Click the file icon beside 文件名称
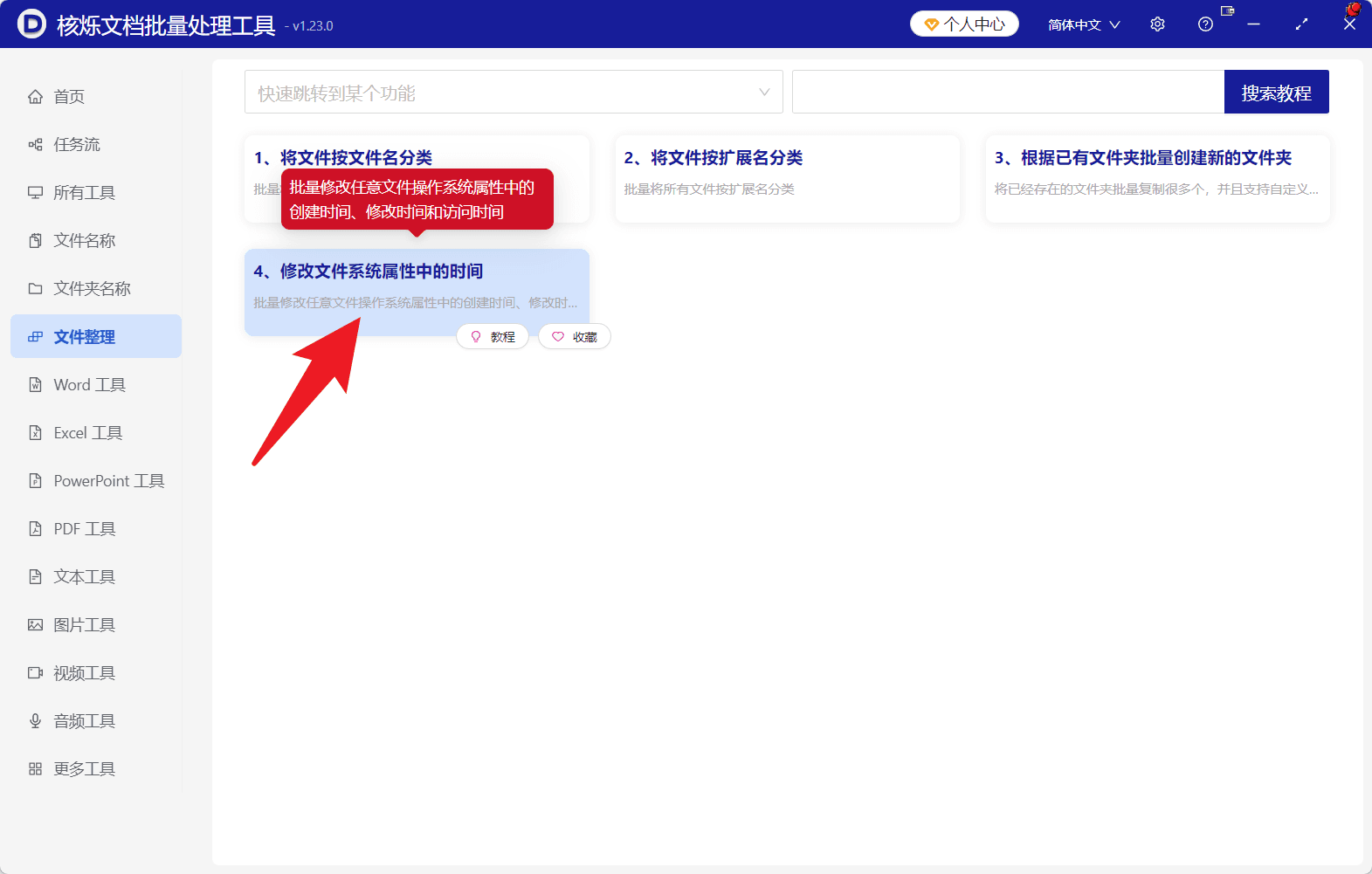 35,240
